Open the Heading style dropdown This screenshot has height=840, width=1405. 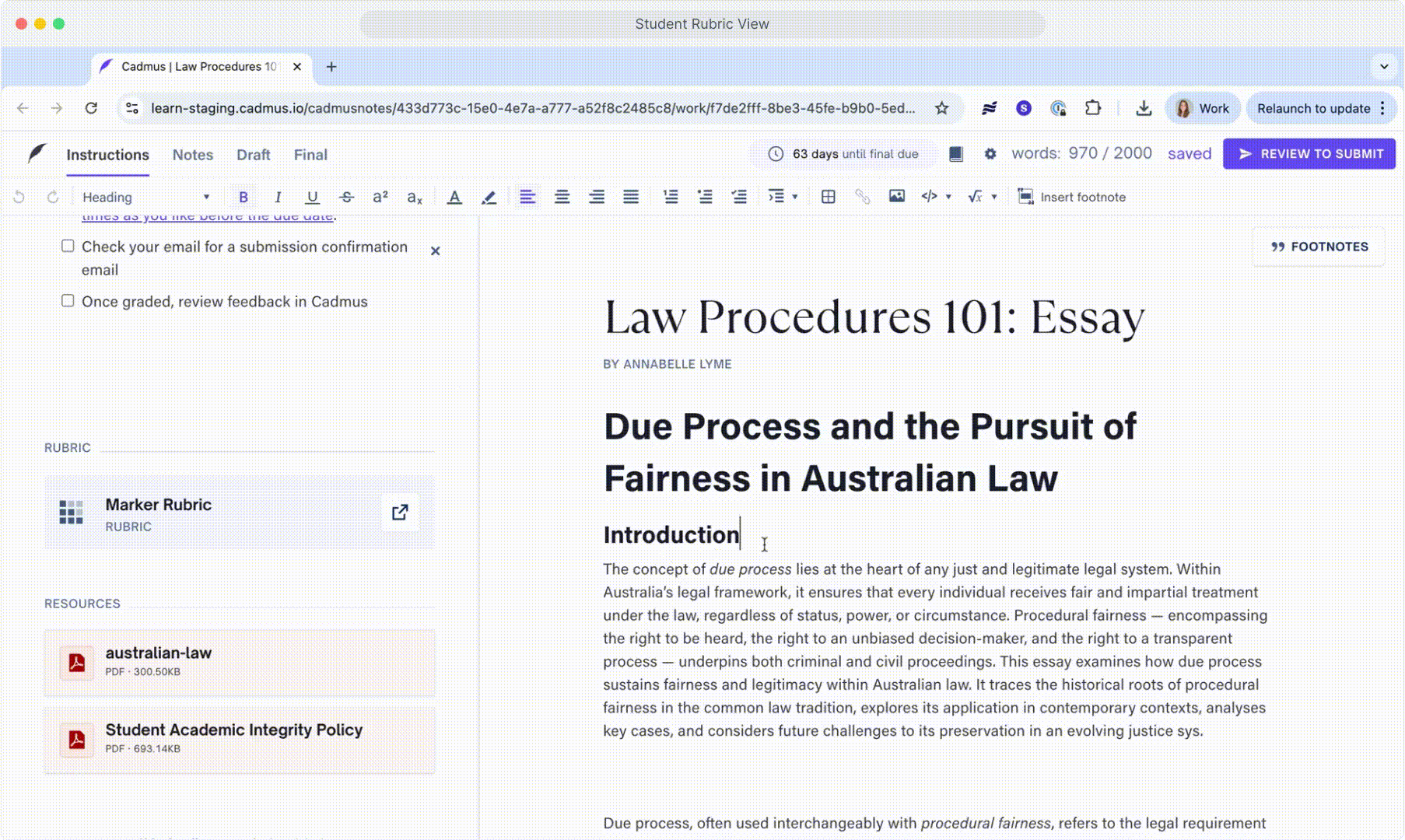[145, 198]
